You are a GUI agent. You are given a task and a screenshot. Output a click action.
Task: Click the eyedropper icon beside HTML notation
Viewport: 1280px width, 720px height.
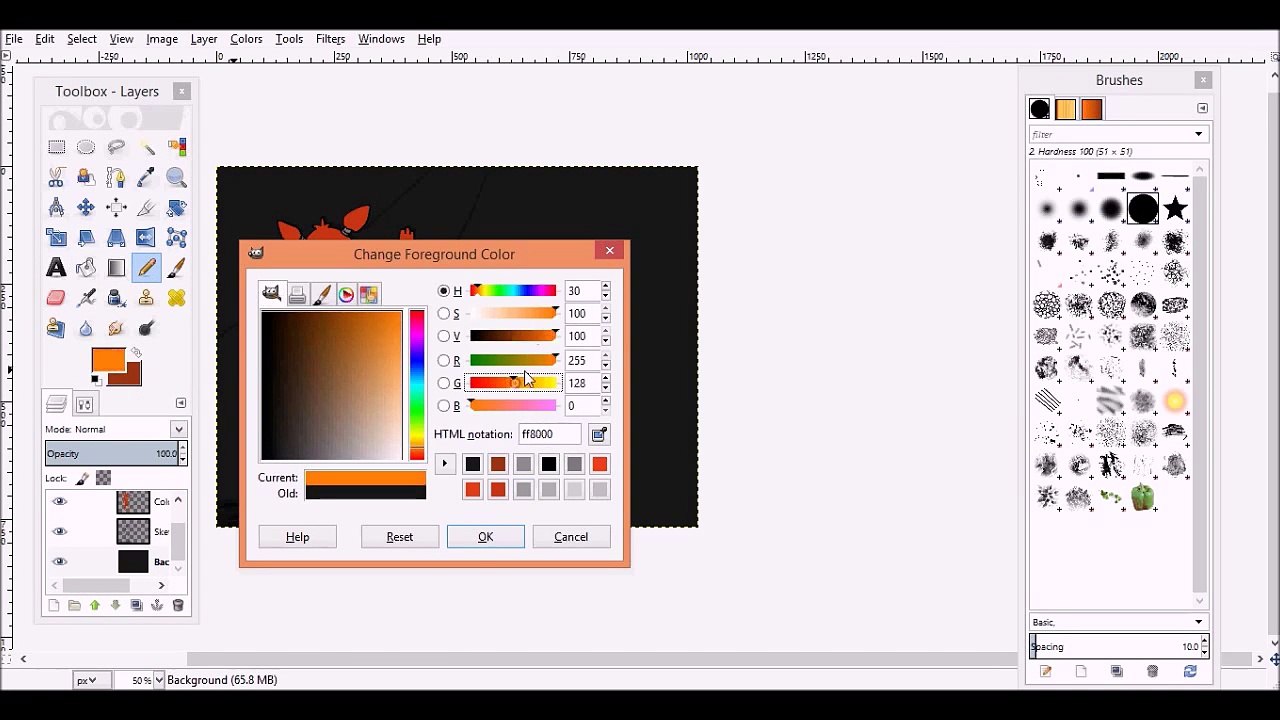point(598,434)
